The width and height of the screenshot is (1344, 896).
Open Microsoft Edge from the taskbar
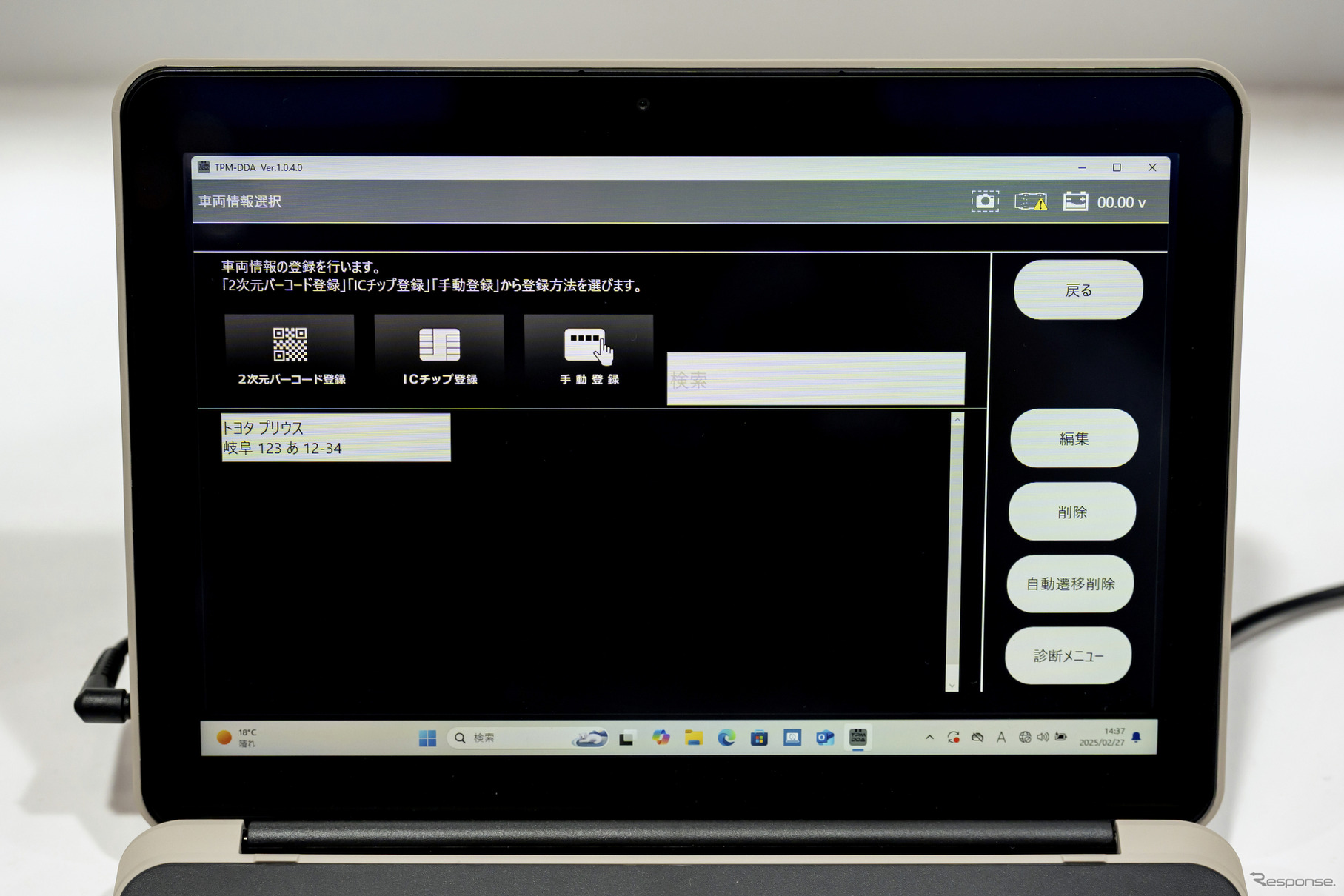coord(726,738)
